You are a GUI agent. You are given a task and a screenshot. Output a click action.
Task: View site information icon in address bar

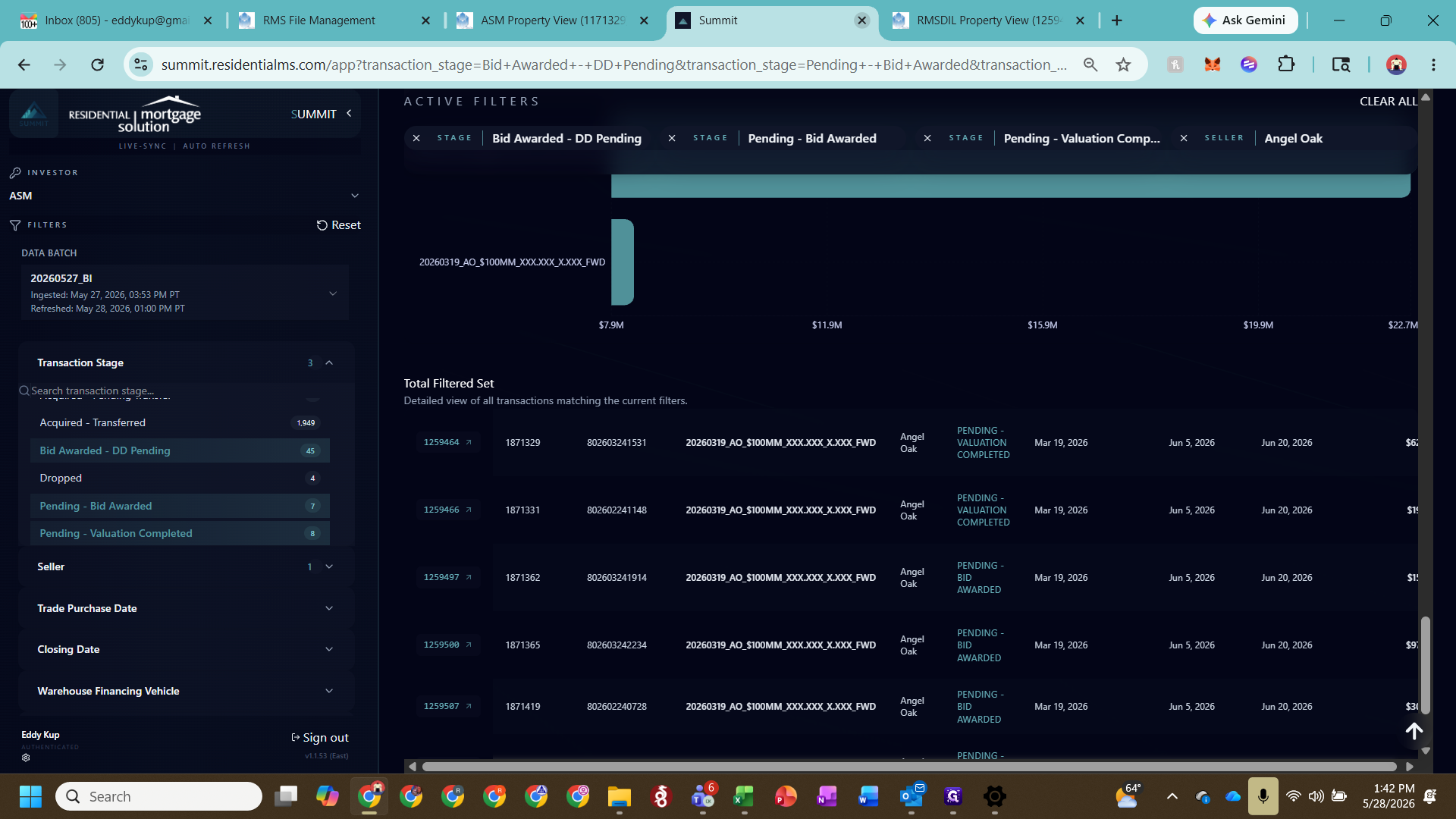coord(141,65)
